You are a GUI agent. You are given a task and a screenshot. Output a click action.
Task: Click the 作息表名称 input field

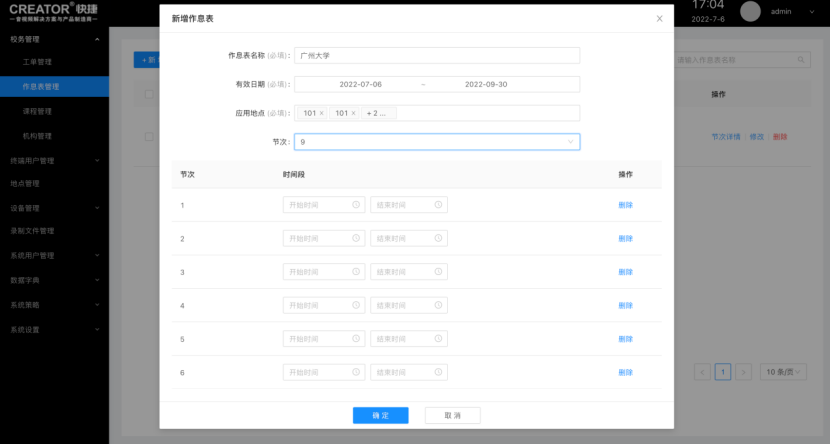click(x=437, y=56)
